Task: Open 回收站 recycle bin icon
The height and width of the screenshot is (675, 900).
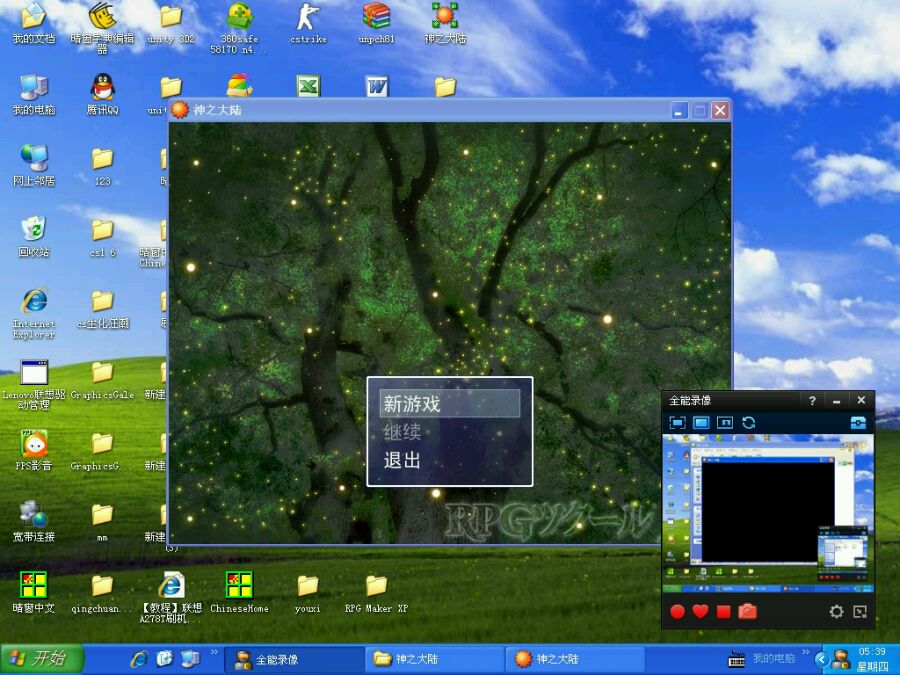Action: point(34,237)
